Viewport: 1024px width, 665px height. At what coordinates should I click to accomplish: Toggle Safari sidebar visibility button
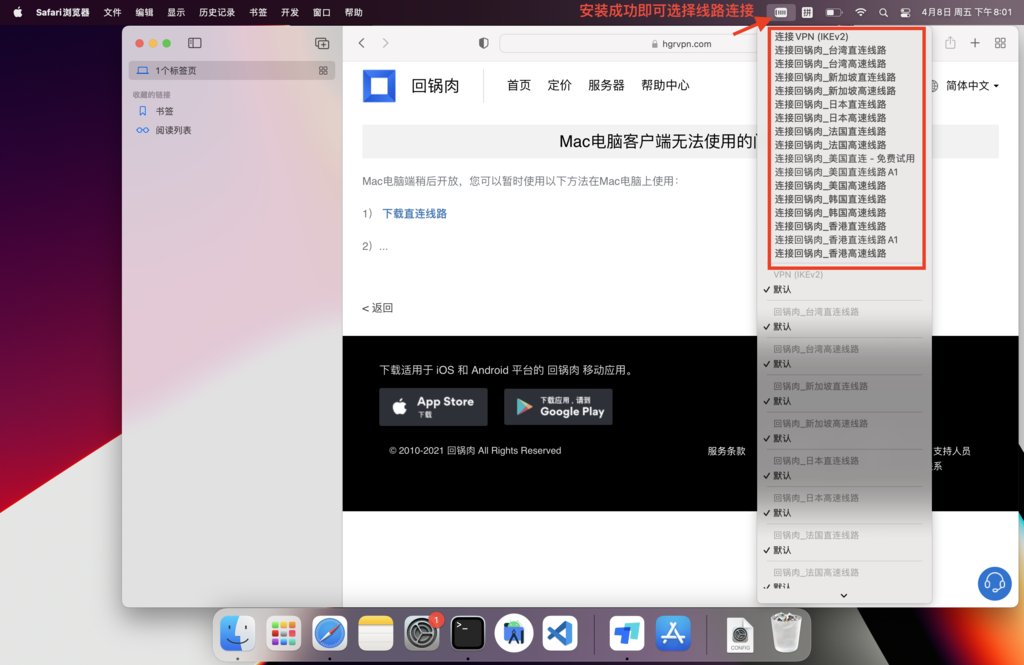pyautogui.click(x=195, y=43)
